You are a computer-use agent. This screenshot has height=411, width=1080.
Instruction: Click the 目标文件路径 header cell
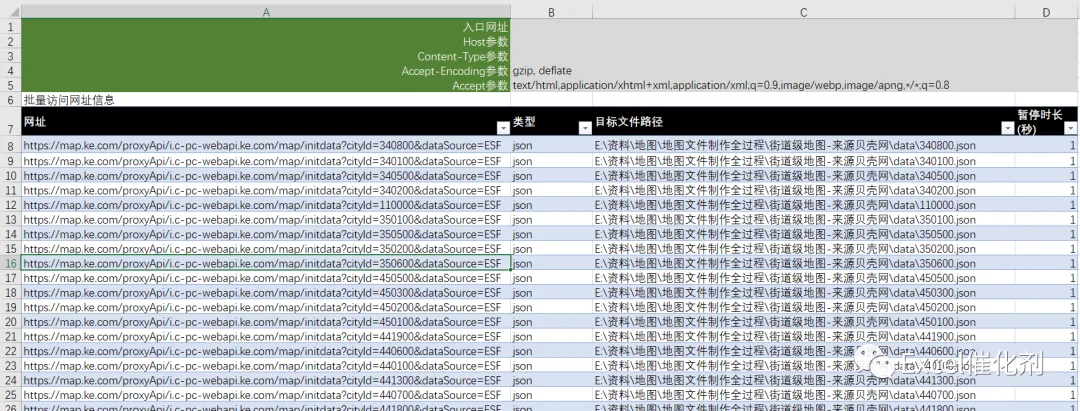pos(804,121)
